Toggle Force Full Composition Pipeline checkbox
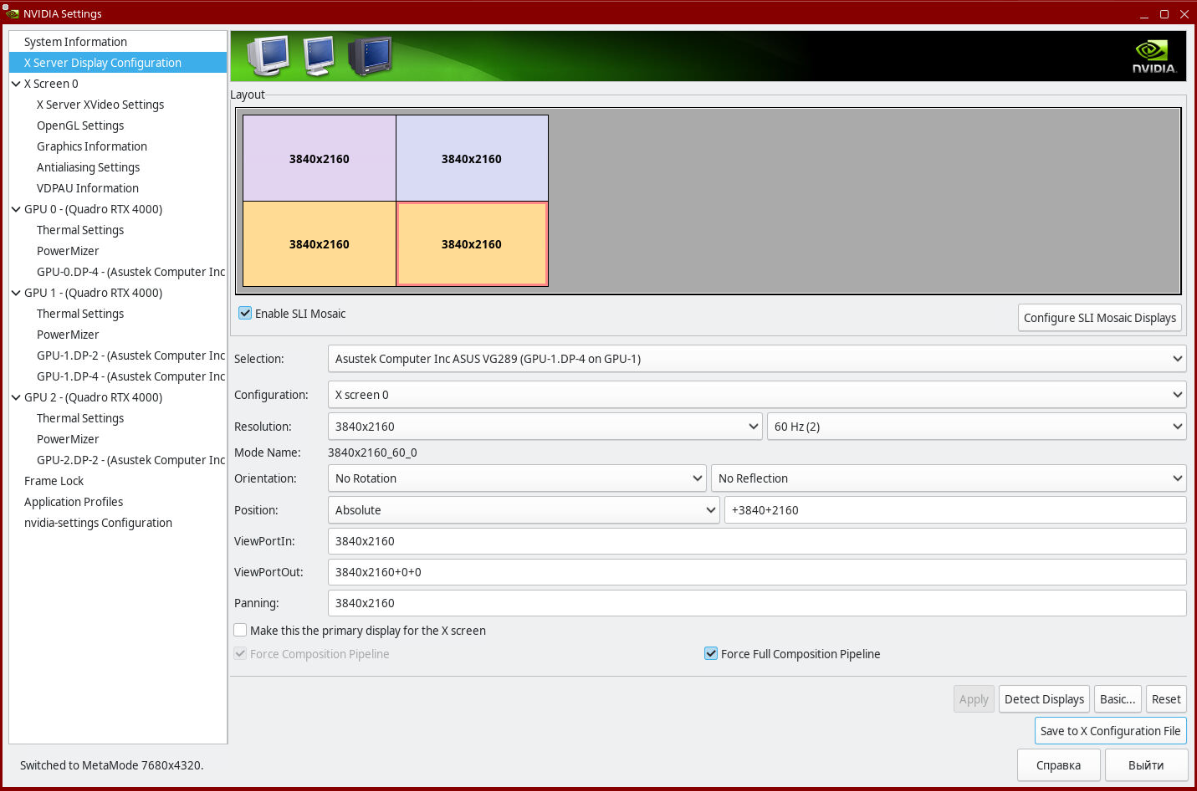 711,654
